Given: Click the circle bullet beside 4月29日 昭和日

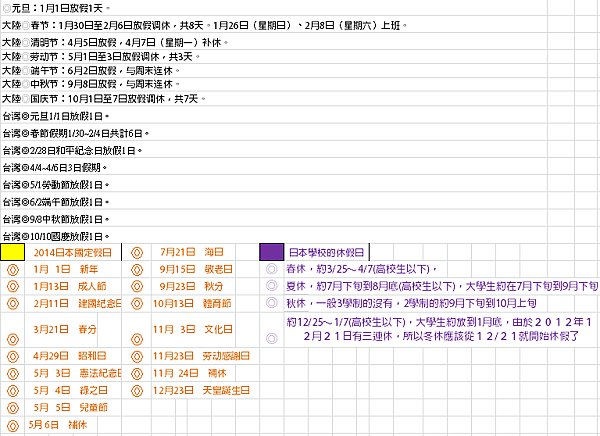Looking at the screenshot, I should (13, 356).
